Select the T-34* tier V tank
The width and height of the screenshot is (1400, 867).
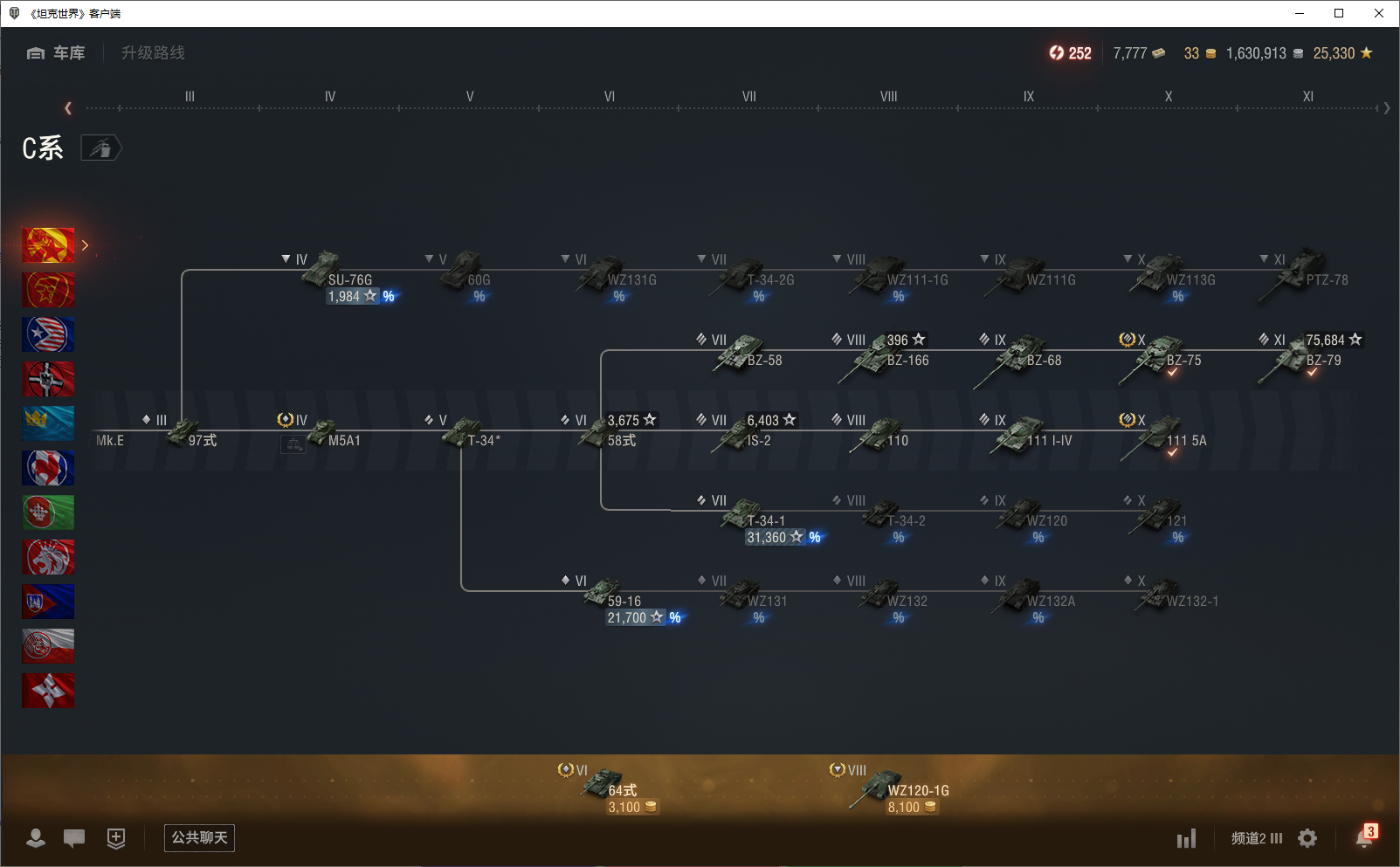[x=463, y=431]
